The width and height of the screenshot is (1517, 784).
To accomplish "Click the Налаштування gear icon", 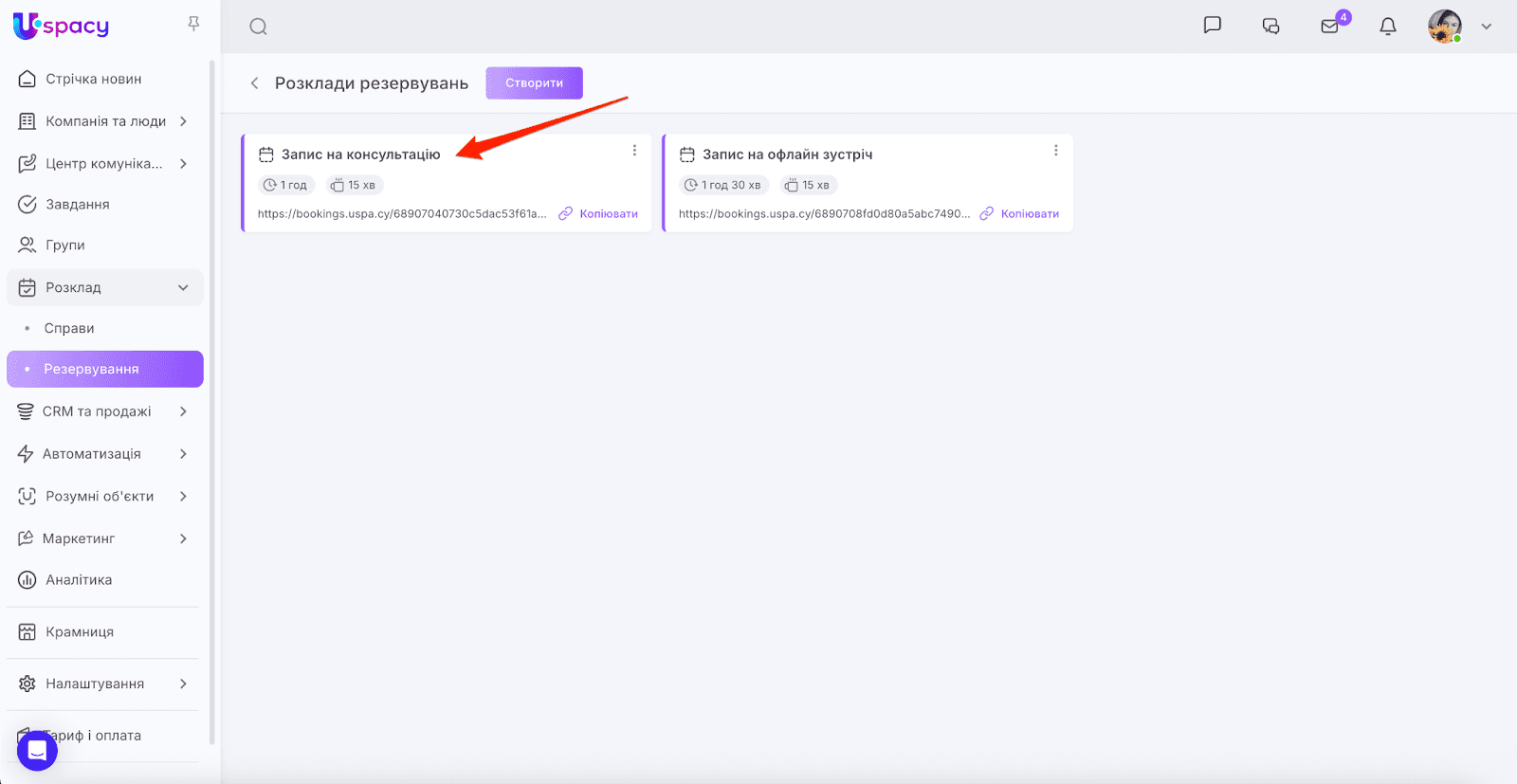I will [x=27, y=684].
